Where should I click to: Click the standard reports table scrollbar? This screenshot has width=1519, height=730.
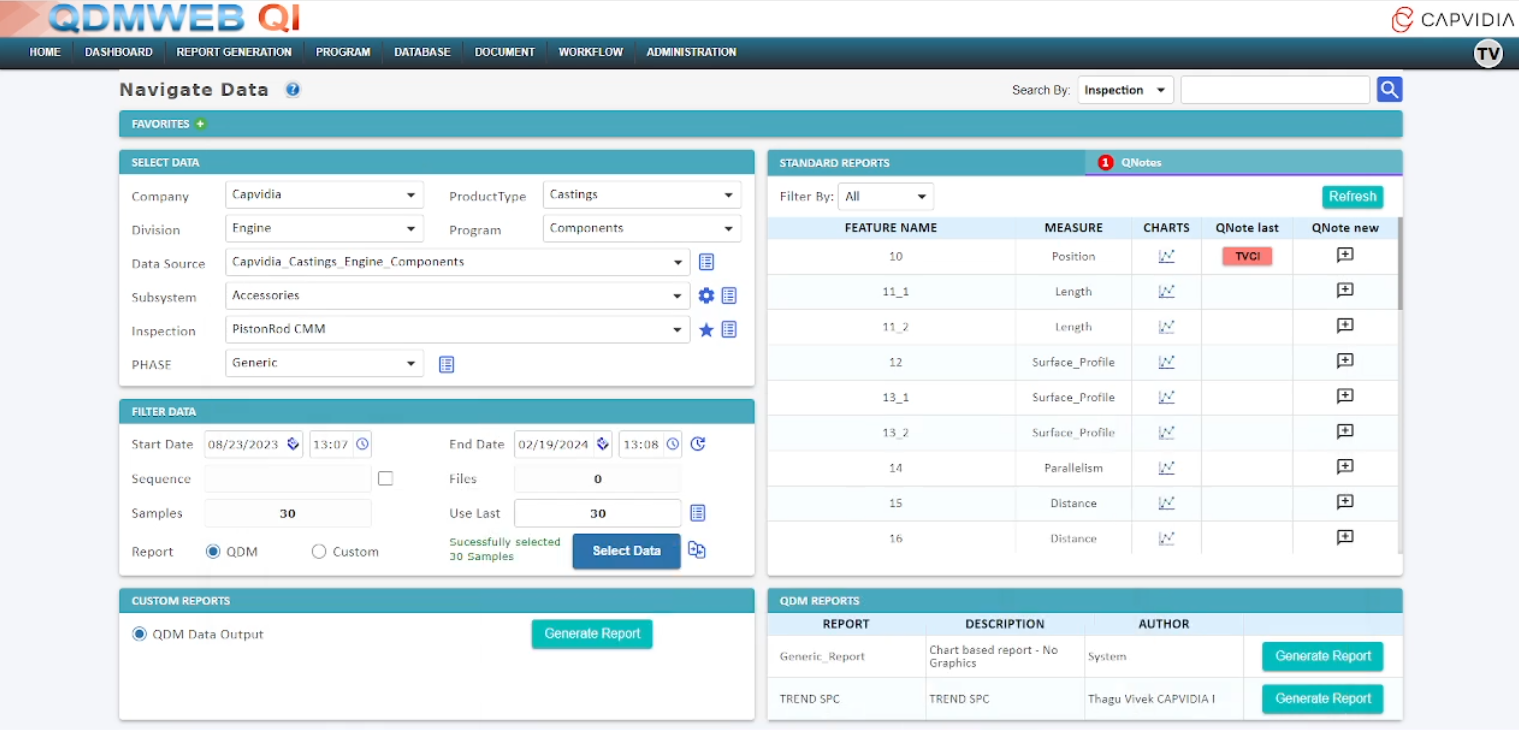[x=1399, y=264]
